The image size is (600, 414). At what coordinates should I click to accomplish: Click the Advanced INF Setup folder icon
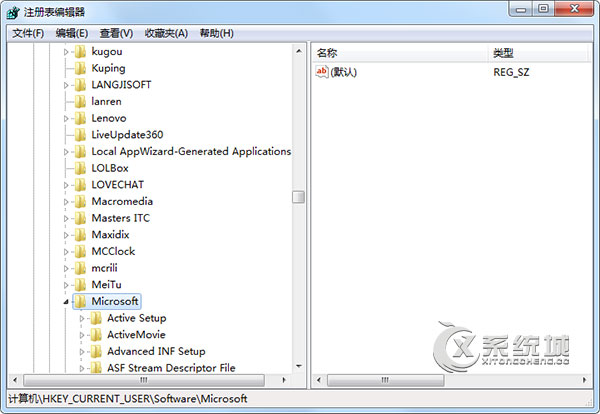[x=96, y=351]
